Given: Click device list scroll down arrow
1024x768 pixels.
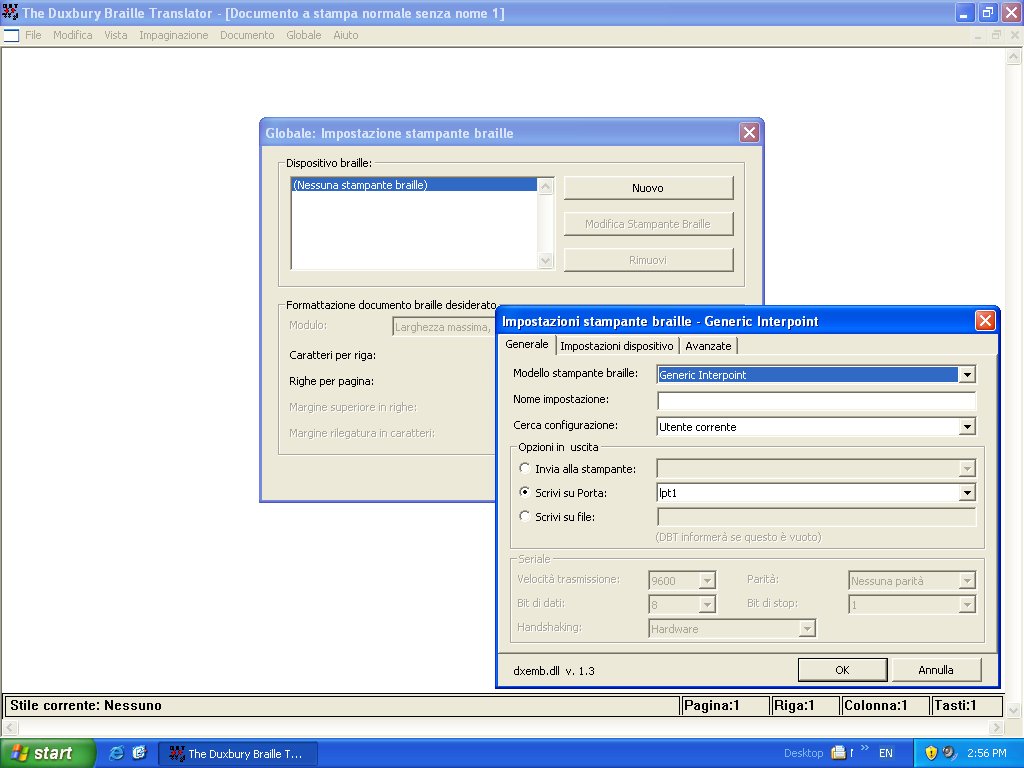Looking at the screenshot, I should pos(545,261).
